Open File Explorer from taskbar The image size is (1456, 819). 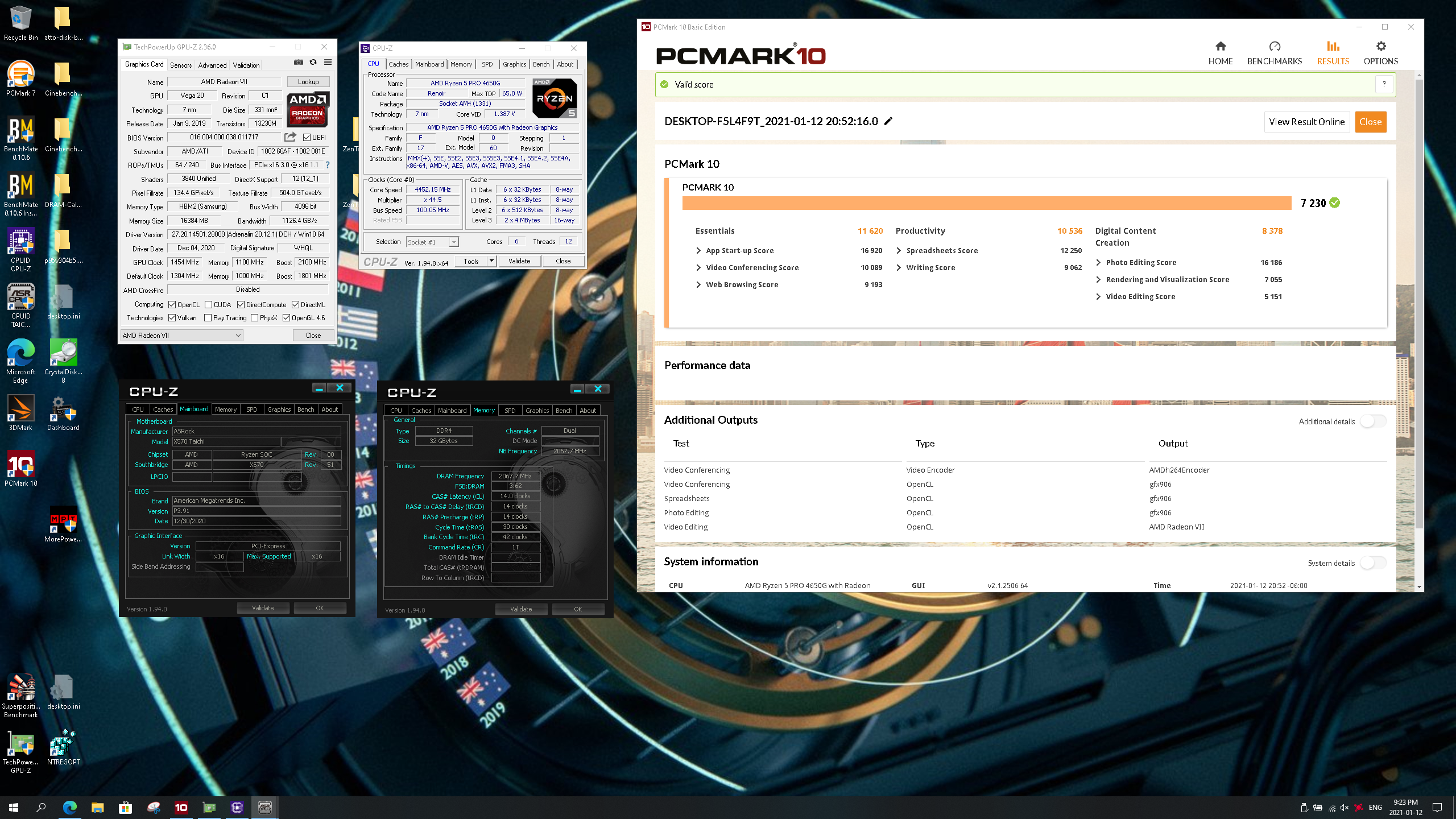(x=98, y=808)
